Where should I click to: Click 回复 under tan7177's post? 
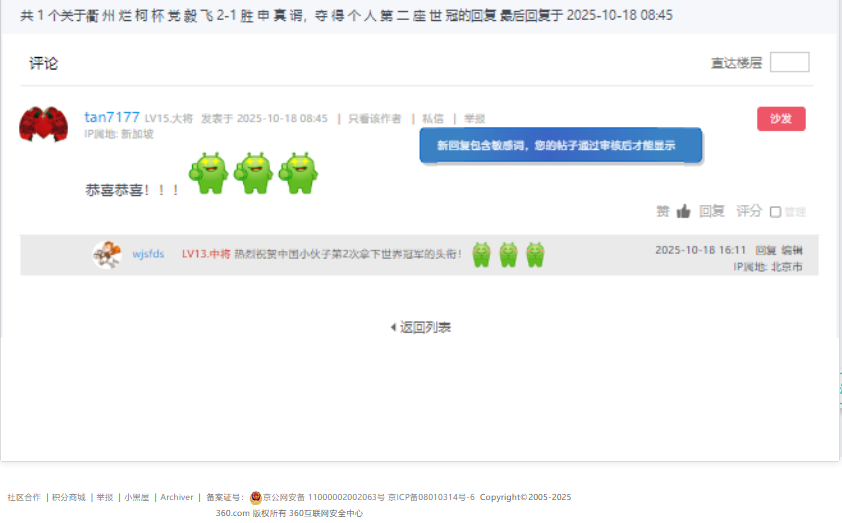[711, 211]
